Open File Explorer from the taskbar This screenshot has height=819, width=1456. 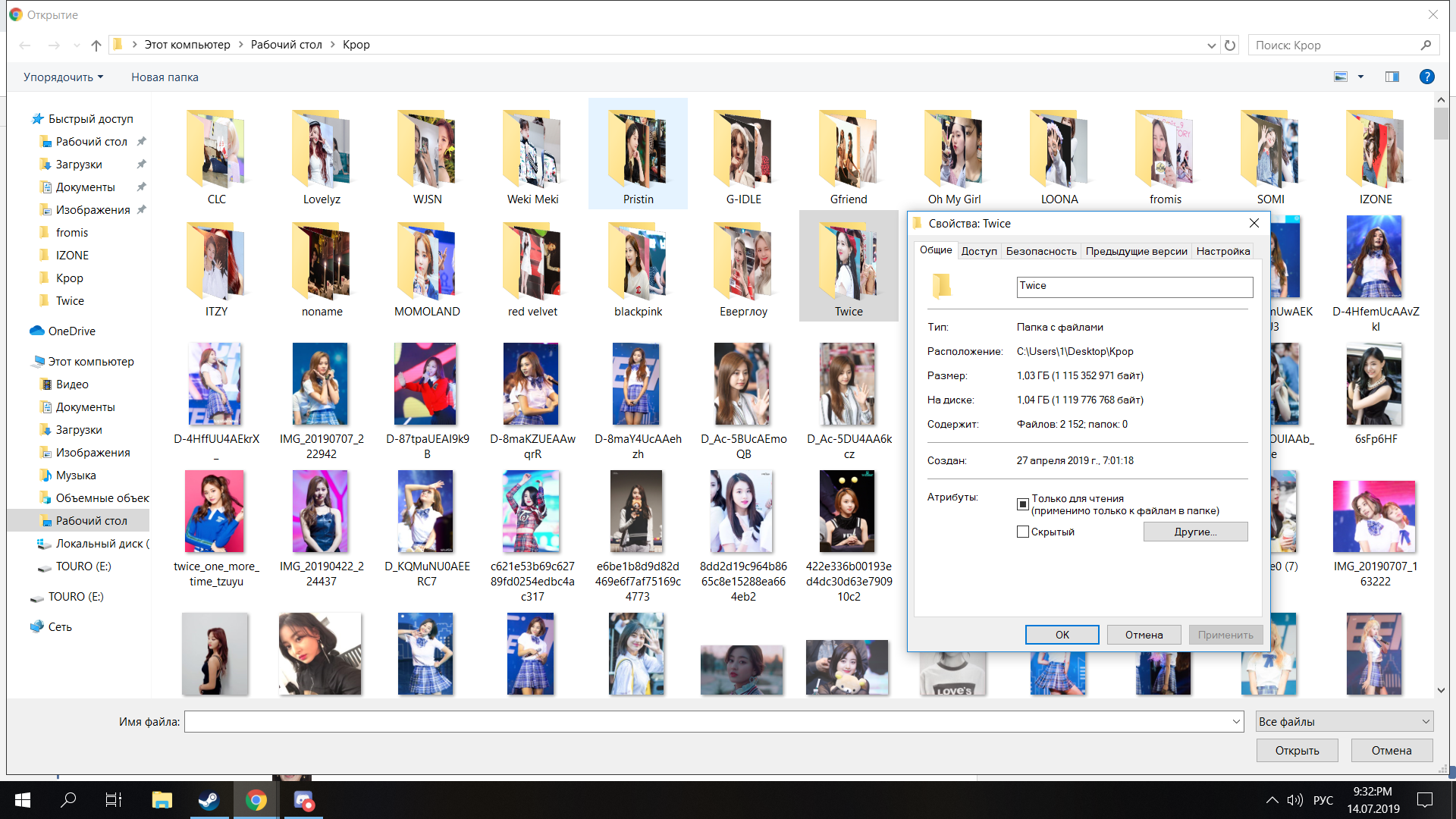(162, 800)
